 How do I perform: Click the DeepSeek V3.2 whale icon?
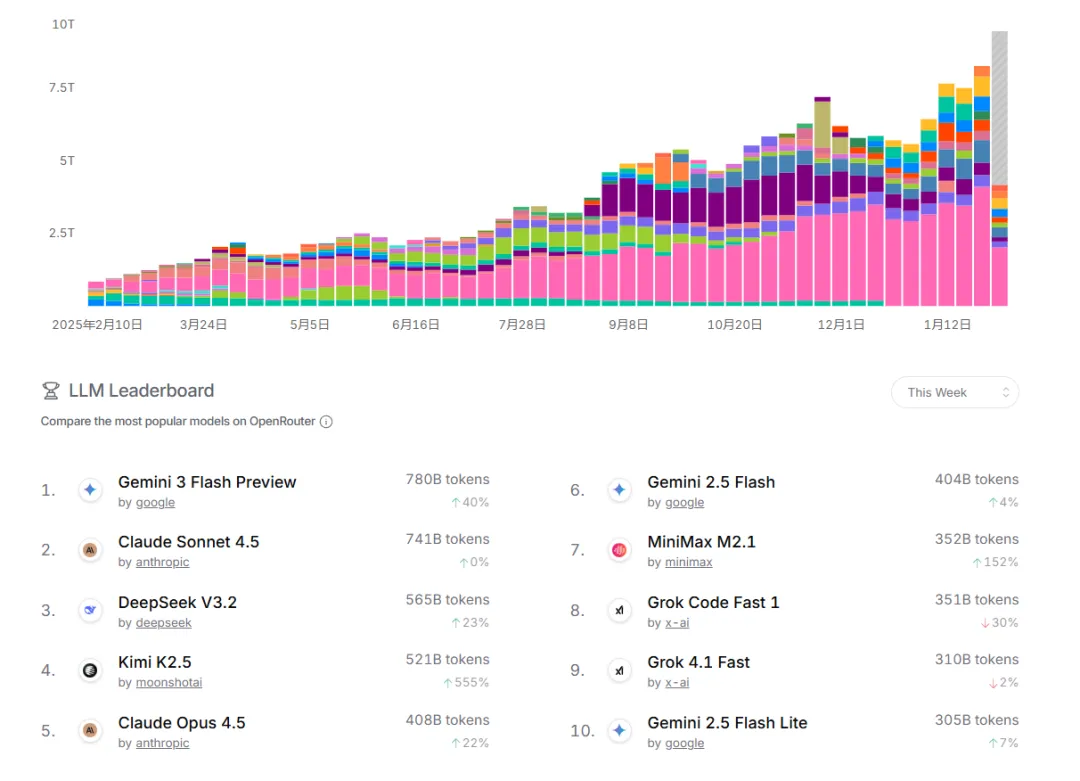pos(91,610)
